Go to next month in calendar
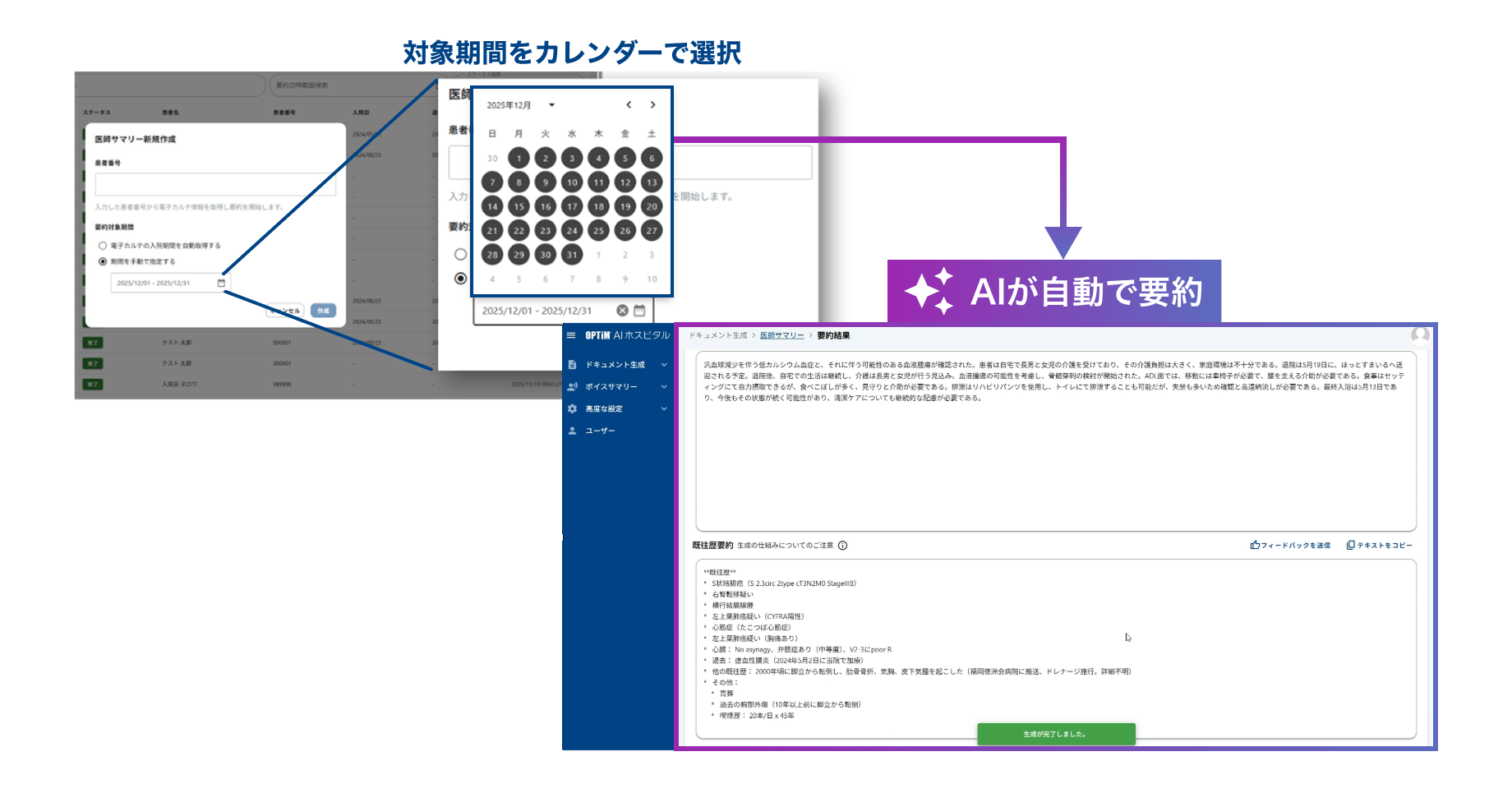1512x807 pixels. coord(653,105)
